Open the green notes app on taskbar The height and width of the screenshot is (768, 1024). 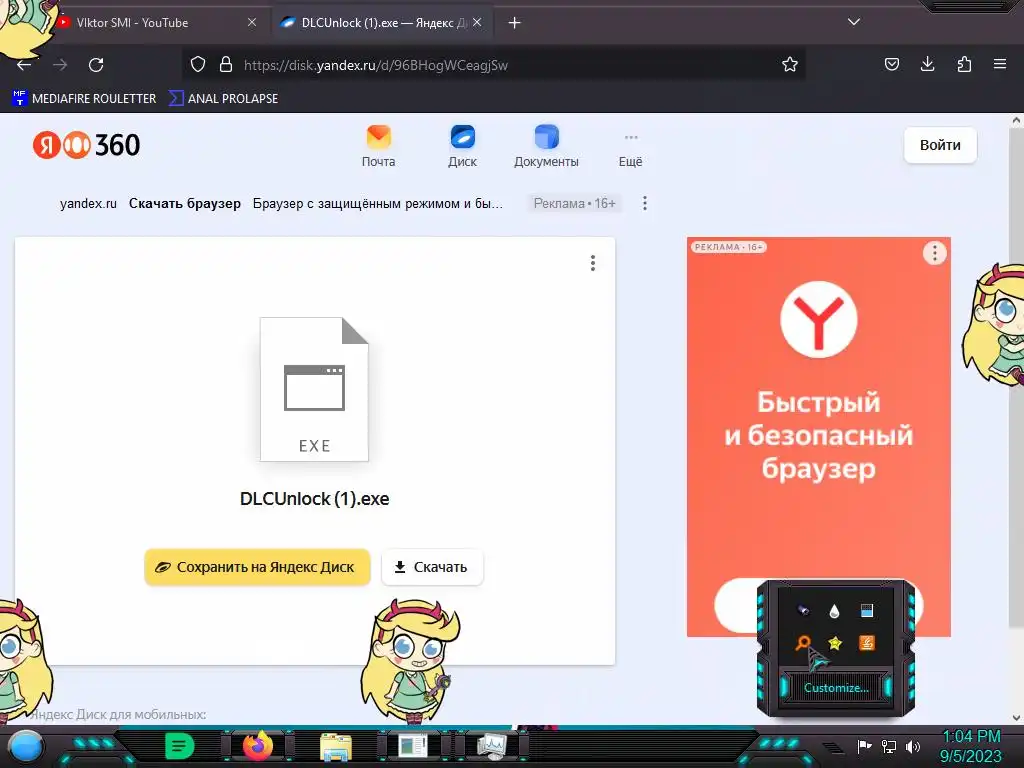(x=180, y=746)
